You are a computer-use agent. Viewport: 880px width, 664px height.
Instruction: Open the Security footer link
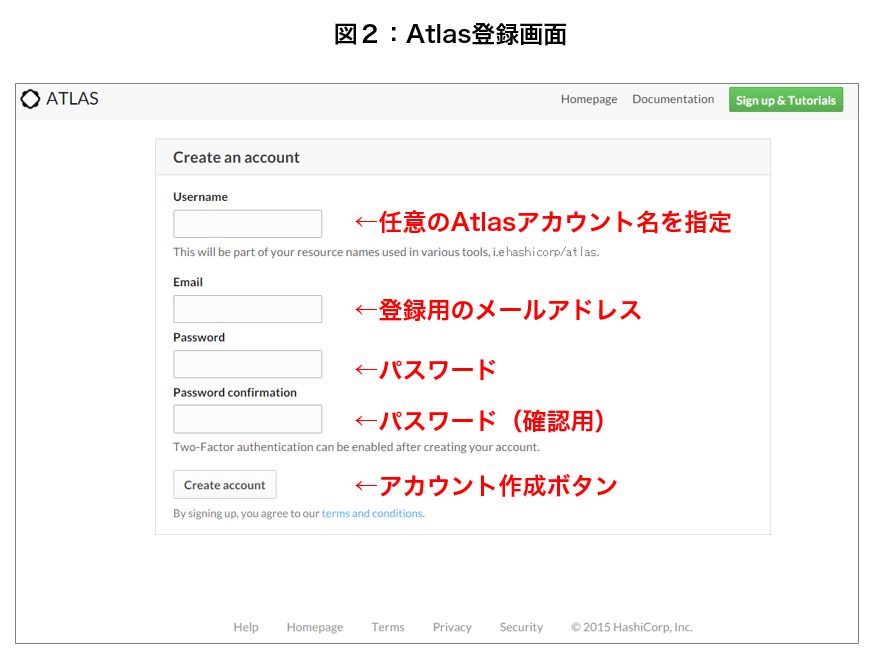click(x=521, y=627)
